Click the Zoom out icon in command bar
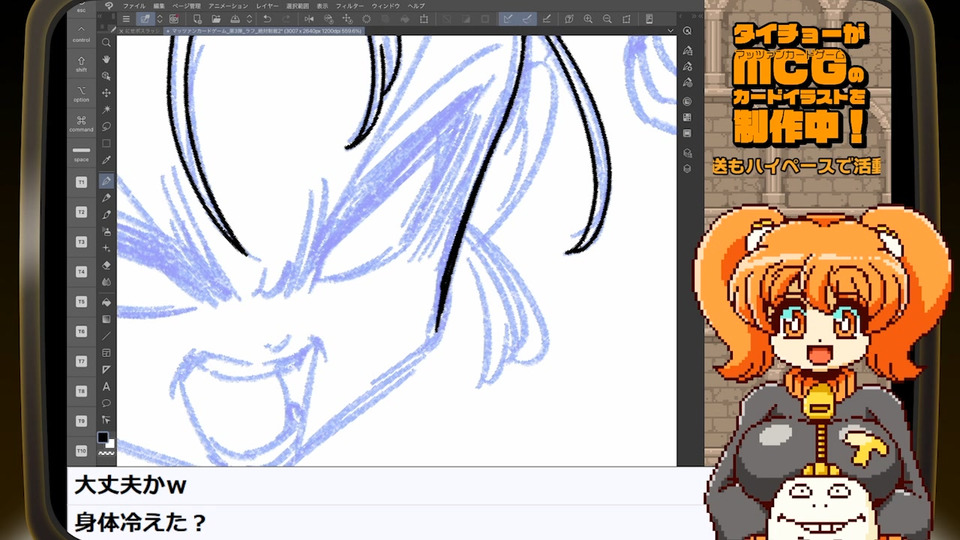 (607, 19)
